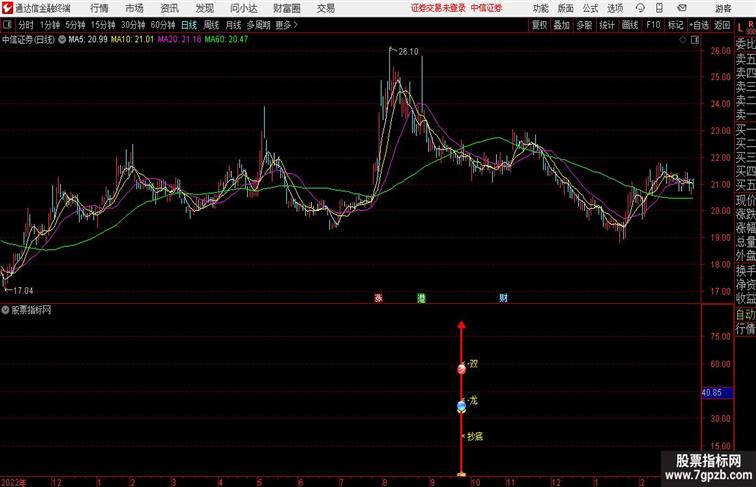Click the 画线 drawing toolbar button
The height and width of the screenshot is (487, 756).
click(x=630, y=25)
